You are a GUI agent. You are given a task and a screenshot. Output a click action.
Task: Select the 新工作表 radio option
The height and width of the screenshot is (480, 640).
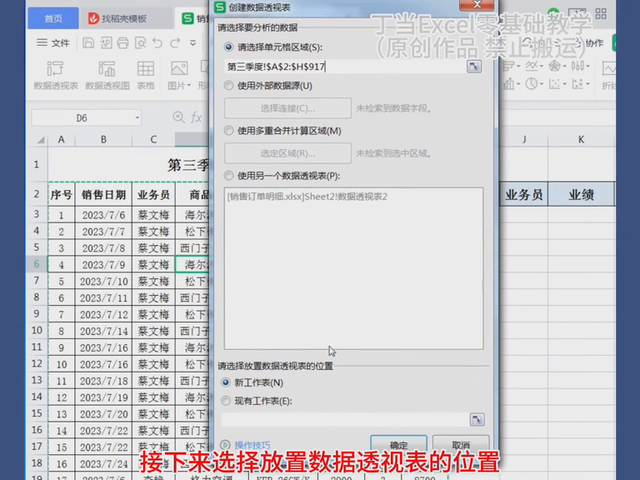click(226, 382)
